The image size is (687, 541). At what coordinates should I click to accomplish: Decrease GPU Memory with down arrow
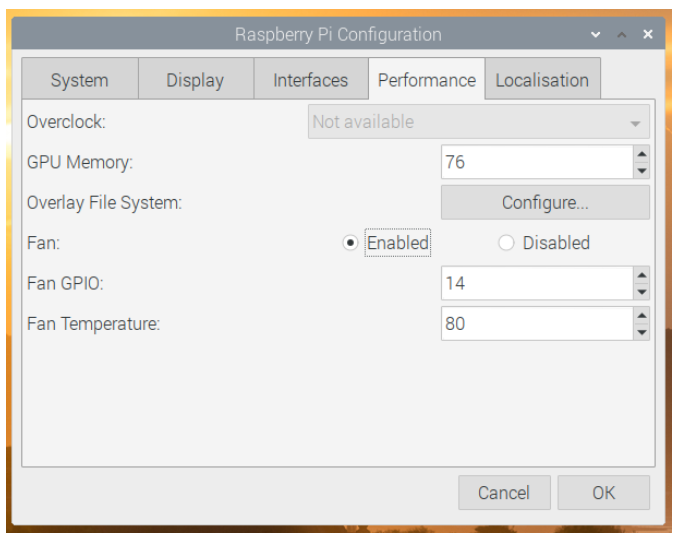641,170
